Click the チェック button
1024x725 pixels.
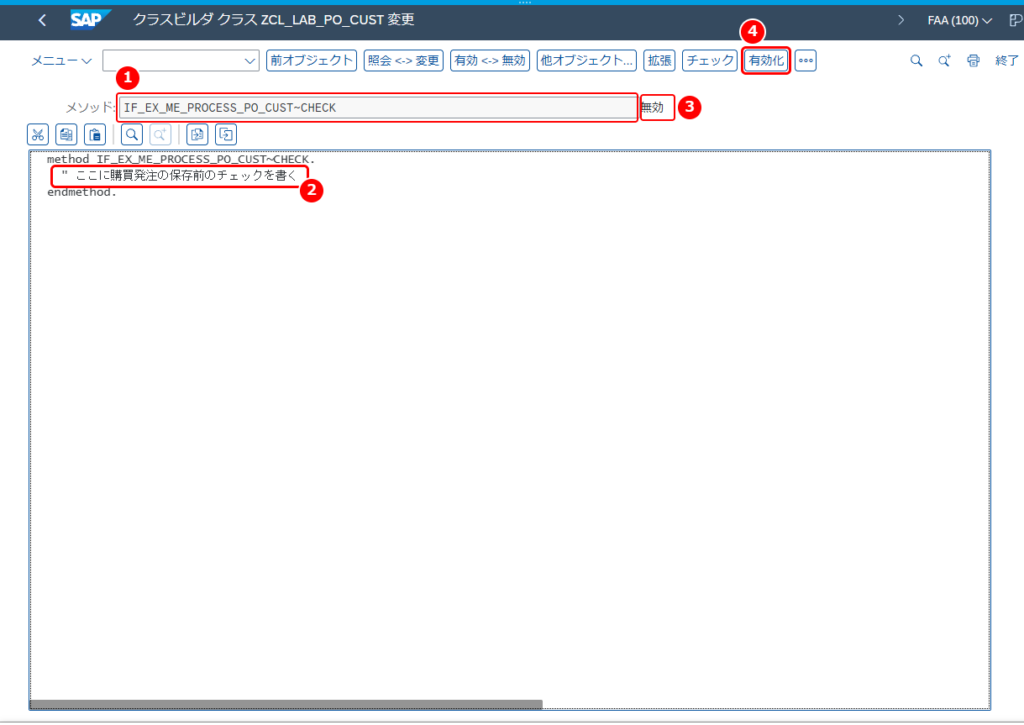click(710, 61)
